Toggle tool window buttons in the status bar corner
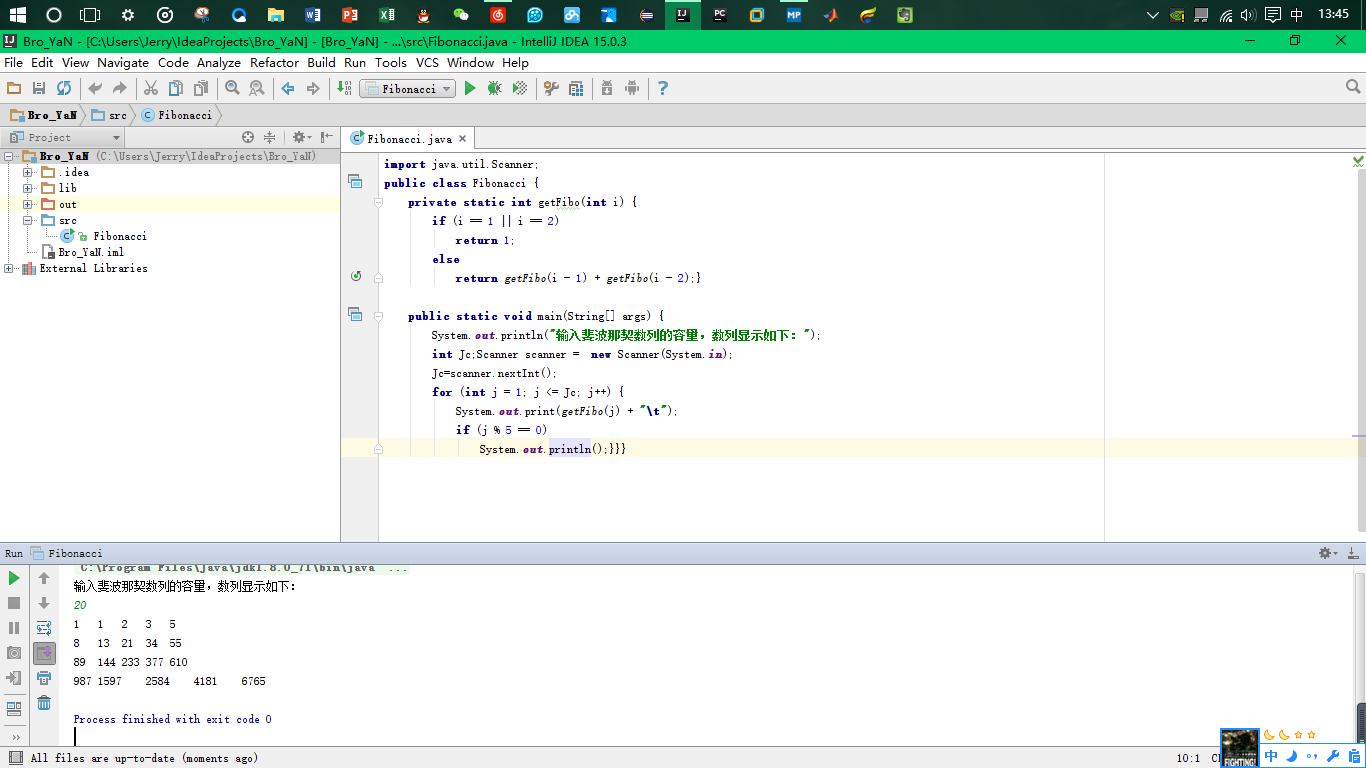 pos(15,758)
